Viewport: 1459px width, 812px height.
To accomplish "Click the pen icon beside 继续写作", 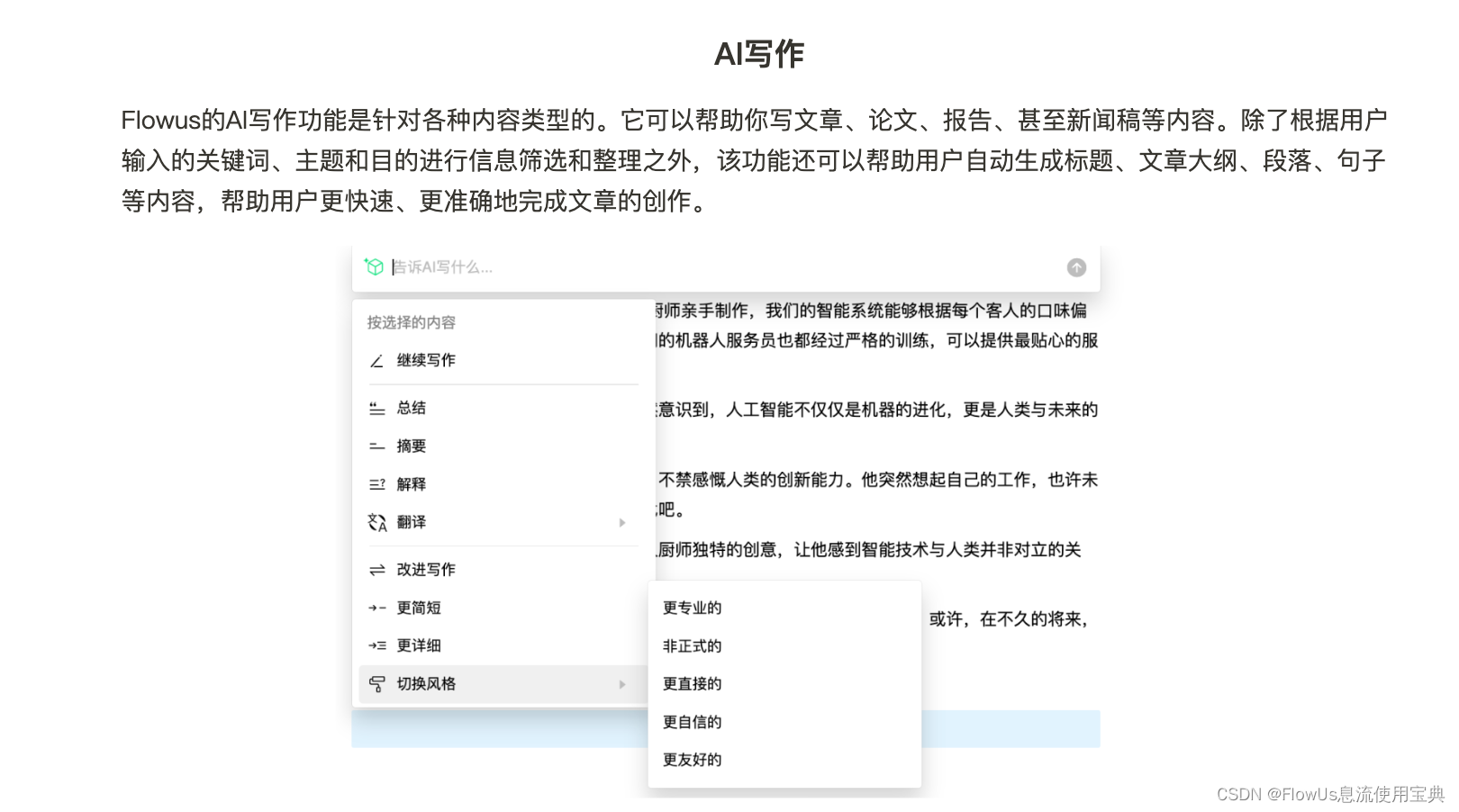I will click(x=376, y=361).
